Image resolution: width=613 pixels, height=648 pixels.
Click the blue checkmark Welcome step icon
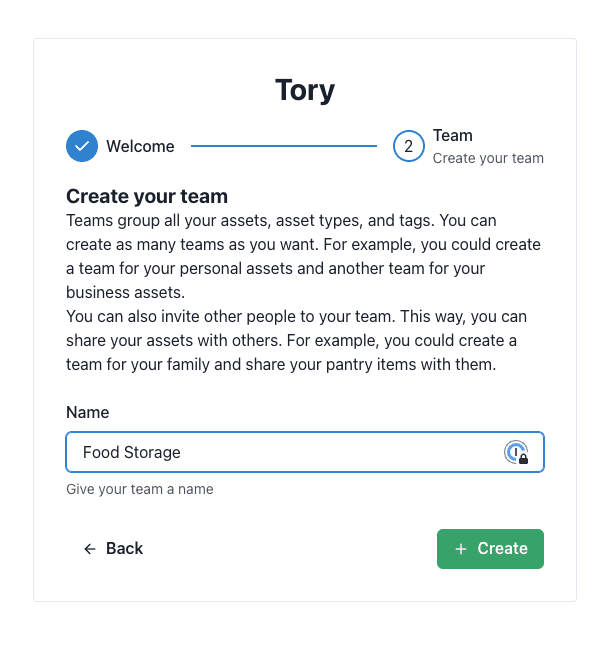pos(82,146)
